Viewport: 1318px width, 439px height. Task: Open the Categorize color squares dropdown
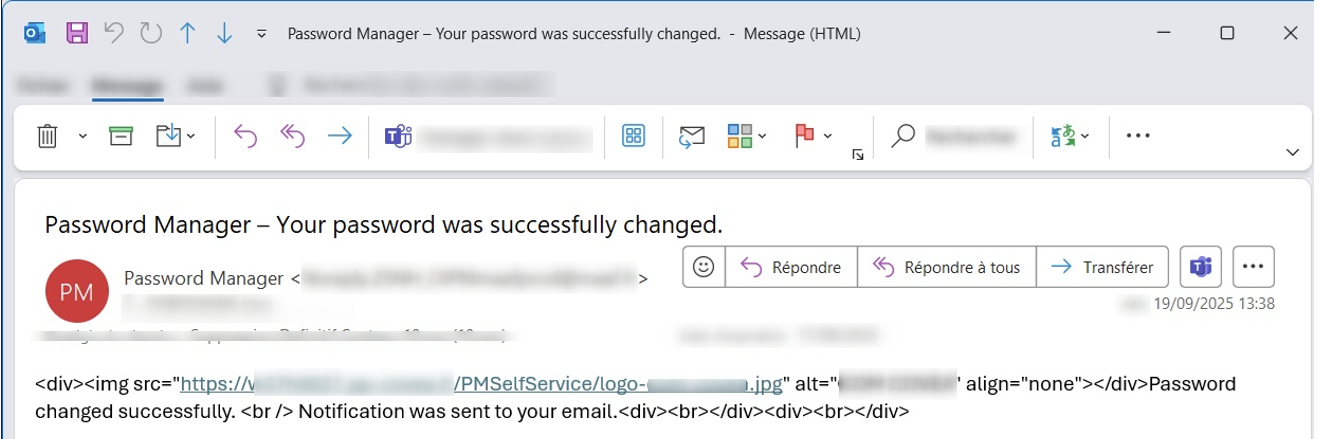(x=747, y=136)
